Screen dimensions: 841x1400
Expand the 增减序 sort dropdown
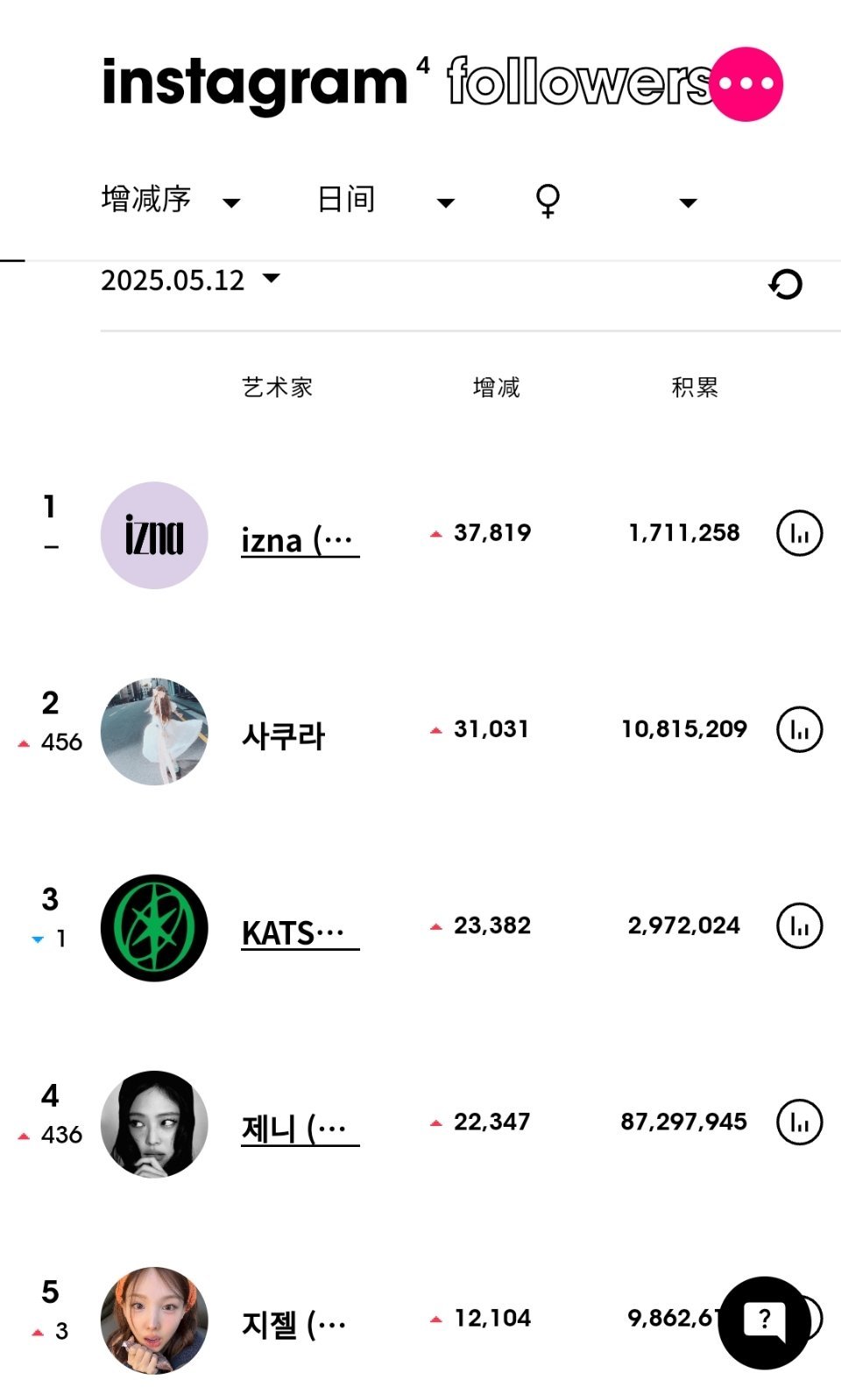[171, 200]
